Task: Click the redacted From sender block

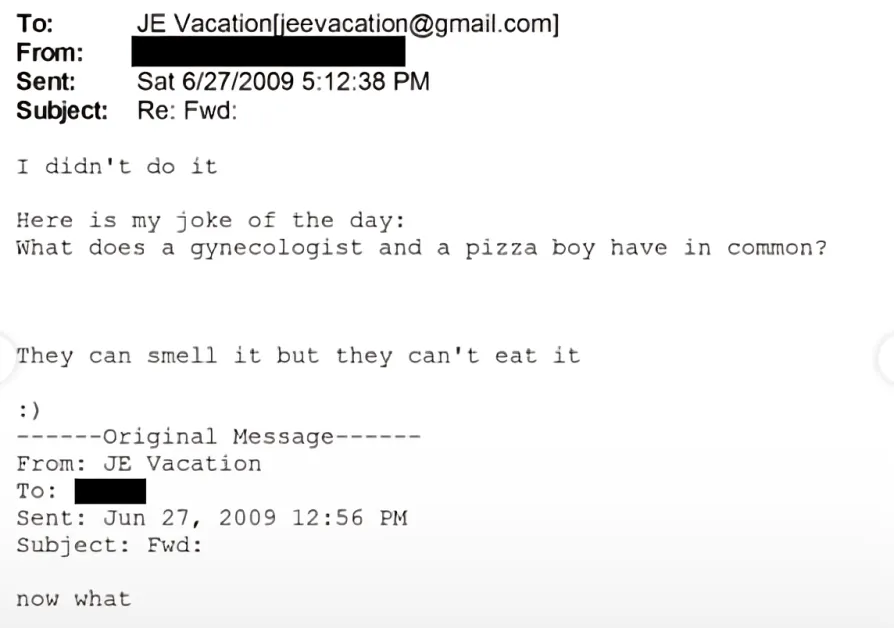Action: (268, 52)
